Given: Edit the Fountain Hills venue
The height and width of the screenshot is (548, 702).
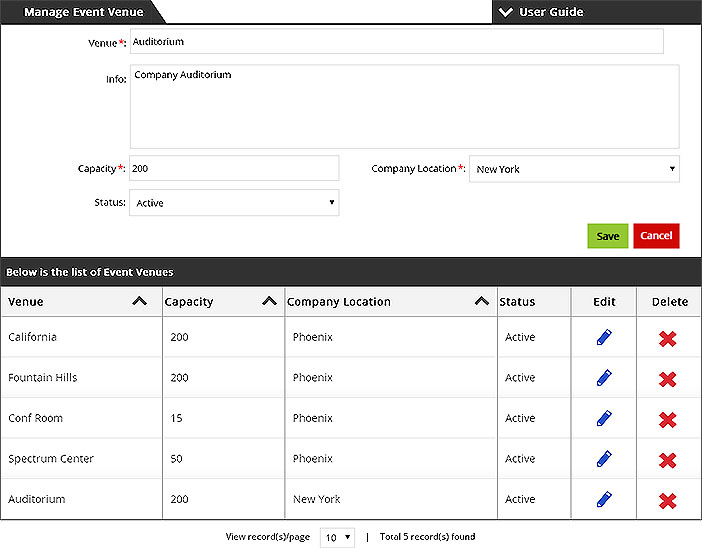Looking at the screenshot, I should (604, 378).
